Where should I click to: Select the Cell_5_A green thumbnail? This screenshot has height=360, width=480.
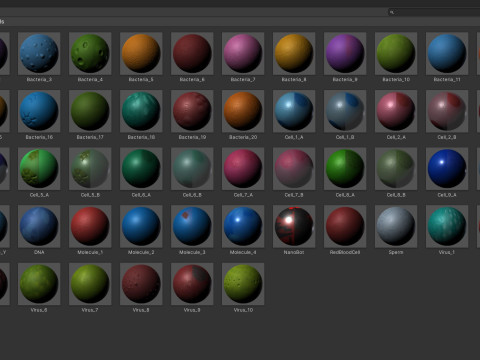39,169
